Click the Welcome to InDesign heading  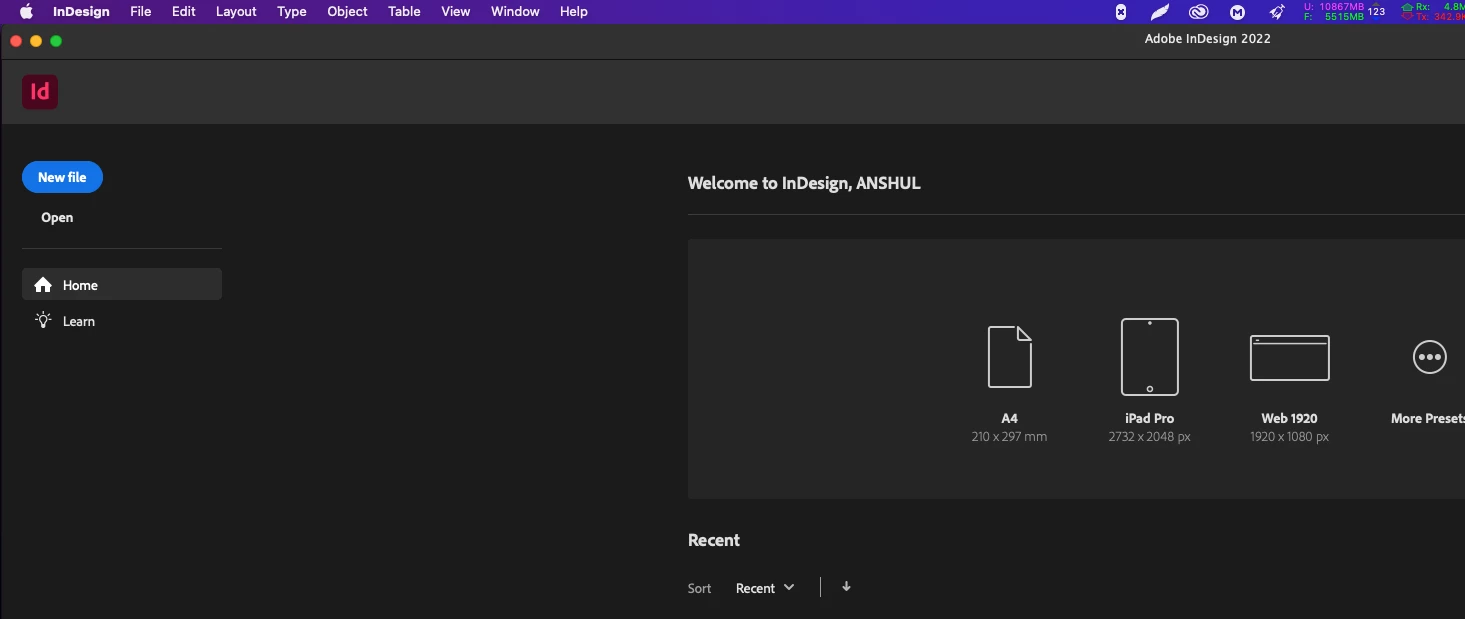tap(804, 183)
